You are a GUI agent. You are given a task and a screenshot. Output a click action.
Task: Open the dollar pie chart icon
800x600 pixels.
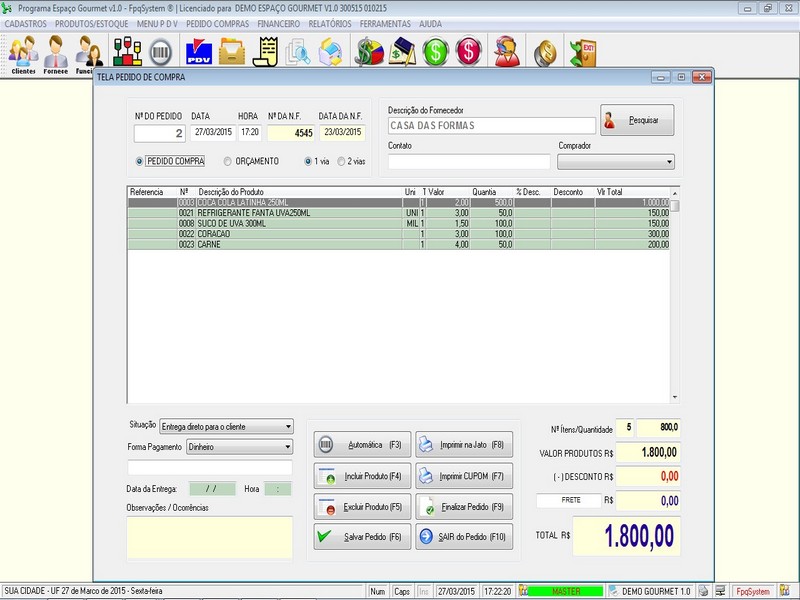pyautogui.click(x=369, y=52)
